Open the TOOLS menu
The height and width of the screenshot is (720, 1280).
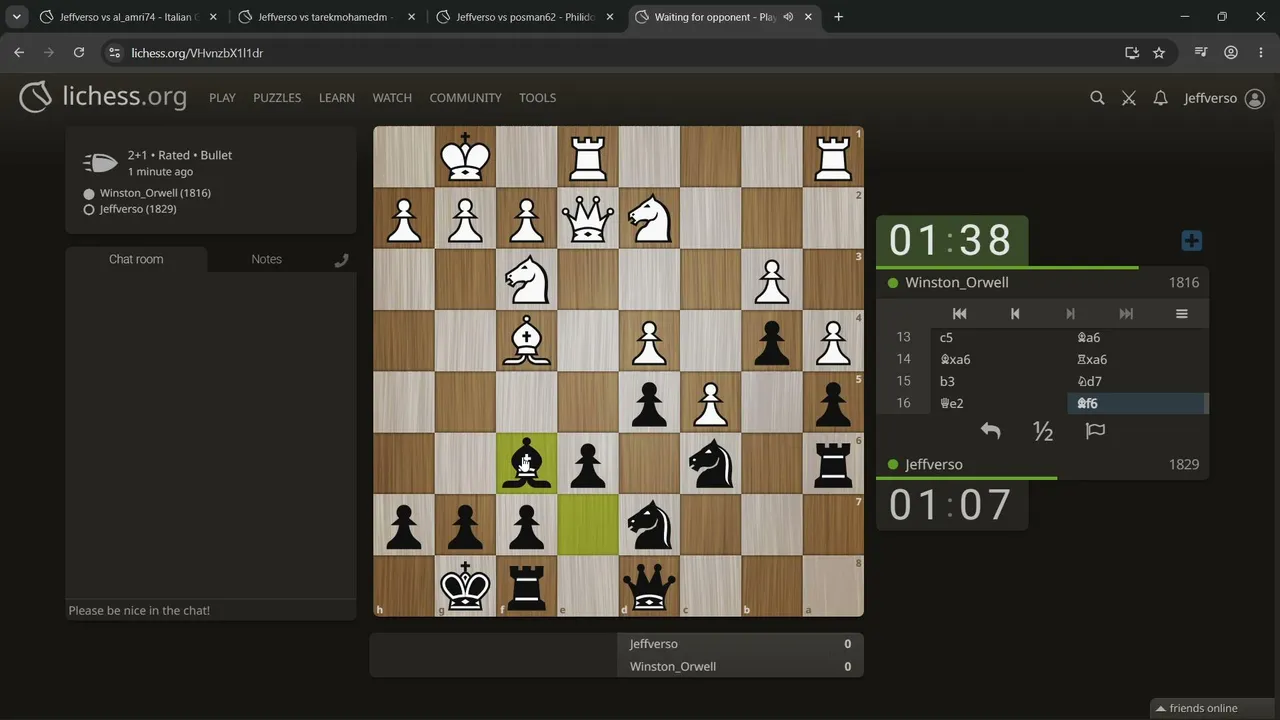tap(537, 98)
